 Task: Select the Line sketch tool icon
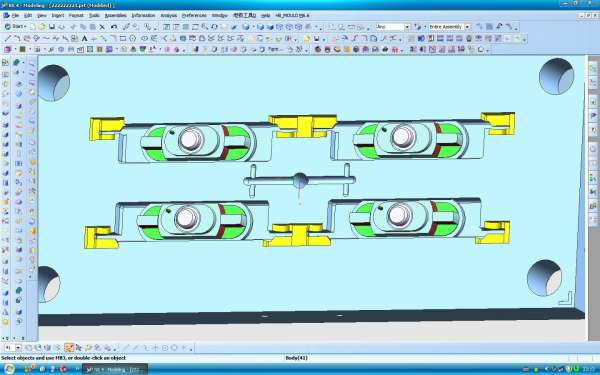pos(8,38)
